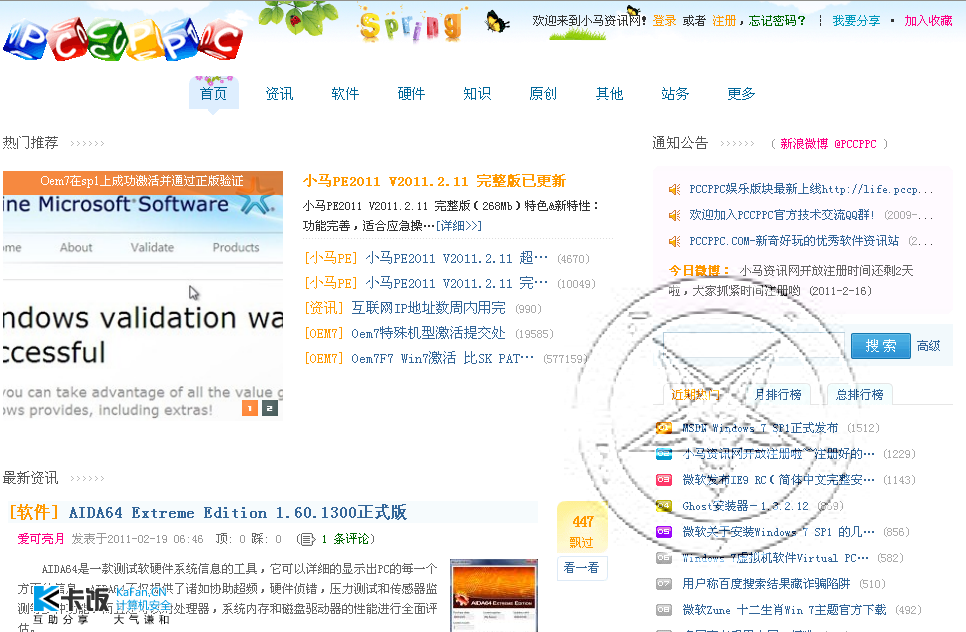Screen dimensions: 966x632
Task: Open 微软Zune 十二生肖Win 7主题官方下载
Action: (x=784, y=610)
